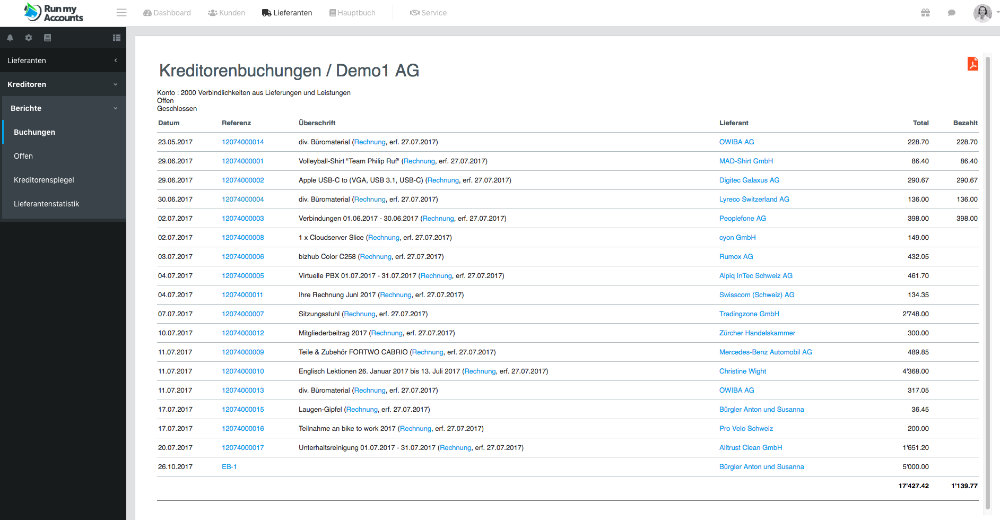Open reference 12074000011
1000x520 pixels.
[x=242, y=295]
